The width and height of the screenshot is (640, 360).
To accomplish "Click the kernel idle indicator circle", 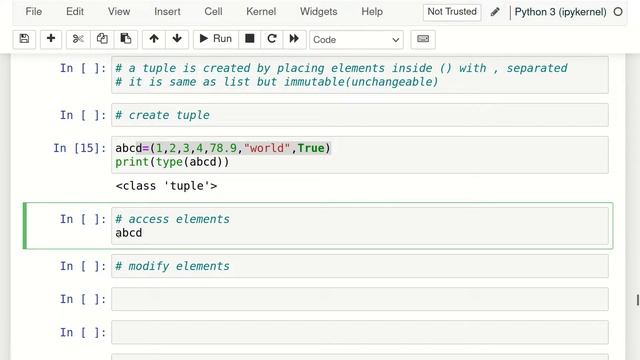I will click(x=618, y=12).
